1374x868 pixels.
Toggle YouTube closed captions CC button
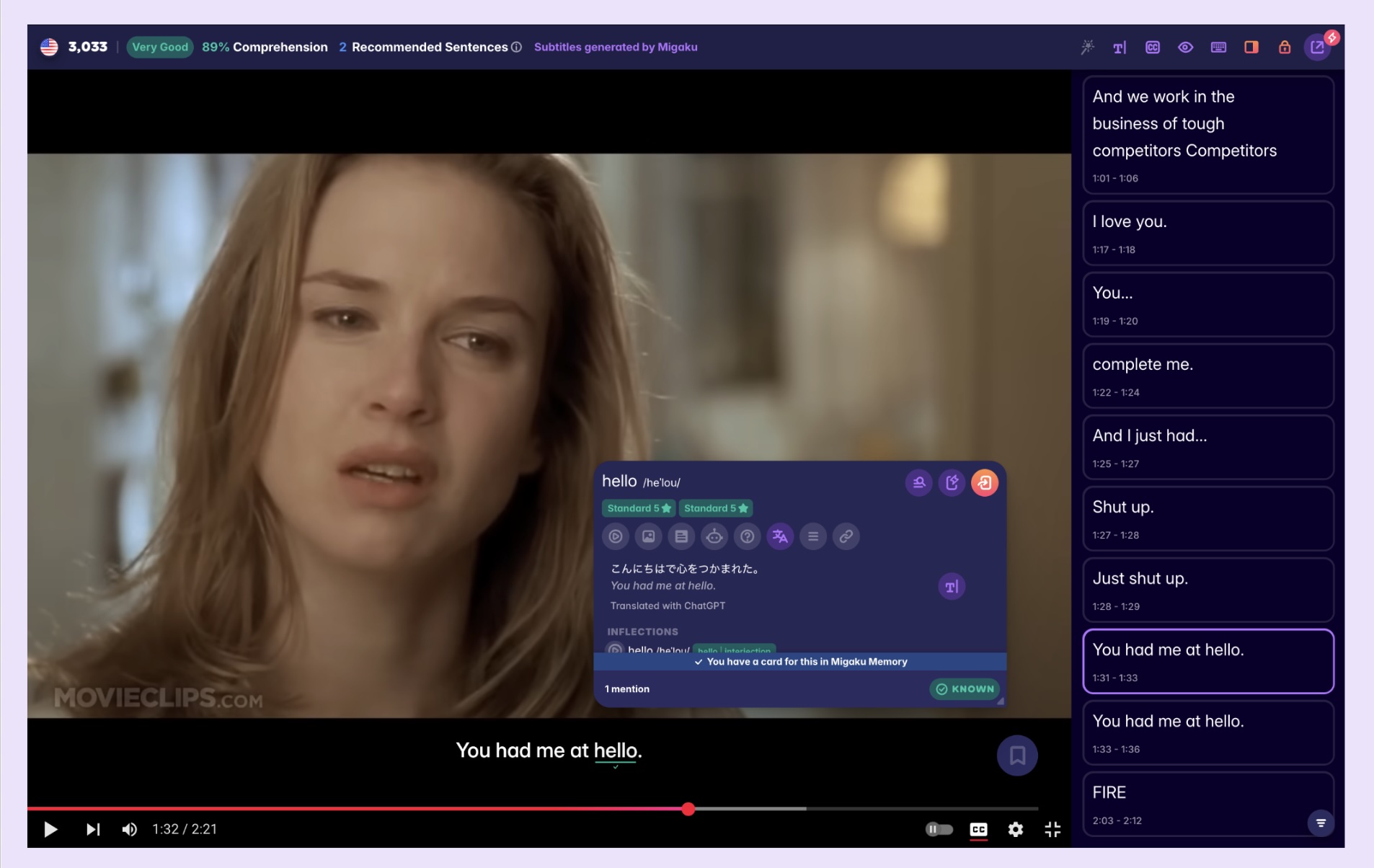[978, 830]
